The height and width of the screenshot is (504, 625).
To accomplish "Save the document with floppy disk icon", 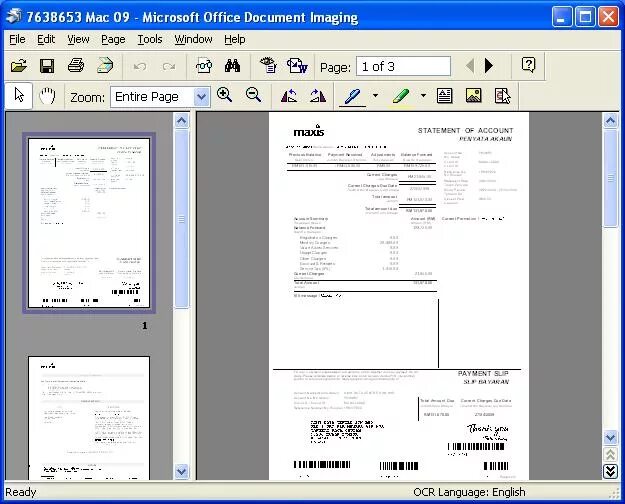I will tap(47, 66).
